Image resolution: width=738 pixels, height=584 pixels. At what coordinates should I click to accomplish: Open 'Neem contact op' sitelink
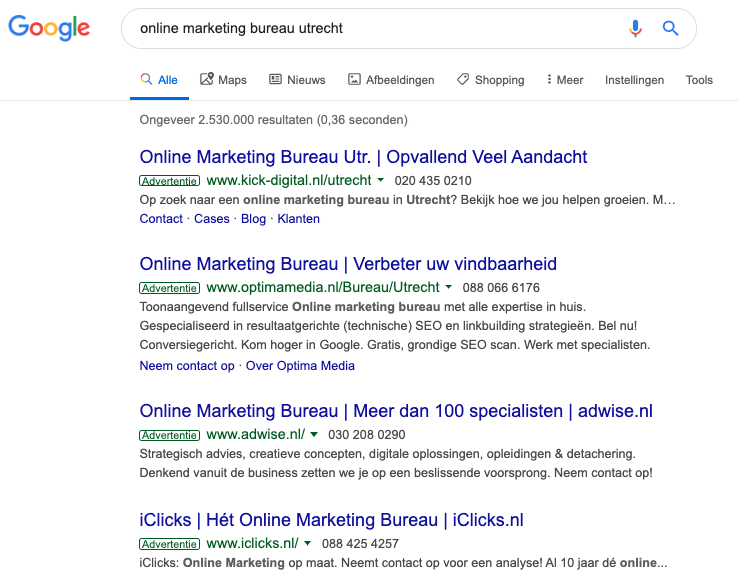click(187, 366)
